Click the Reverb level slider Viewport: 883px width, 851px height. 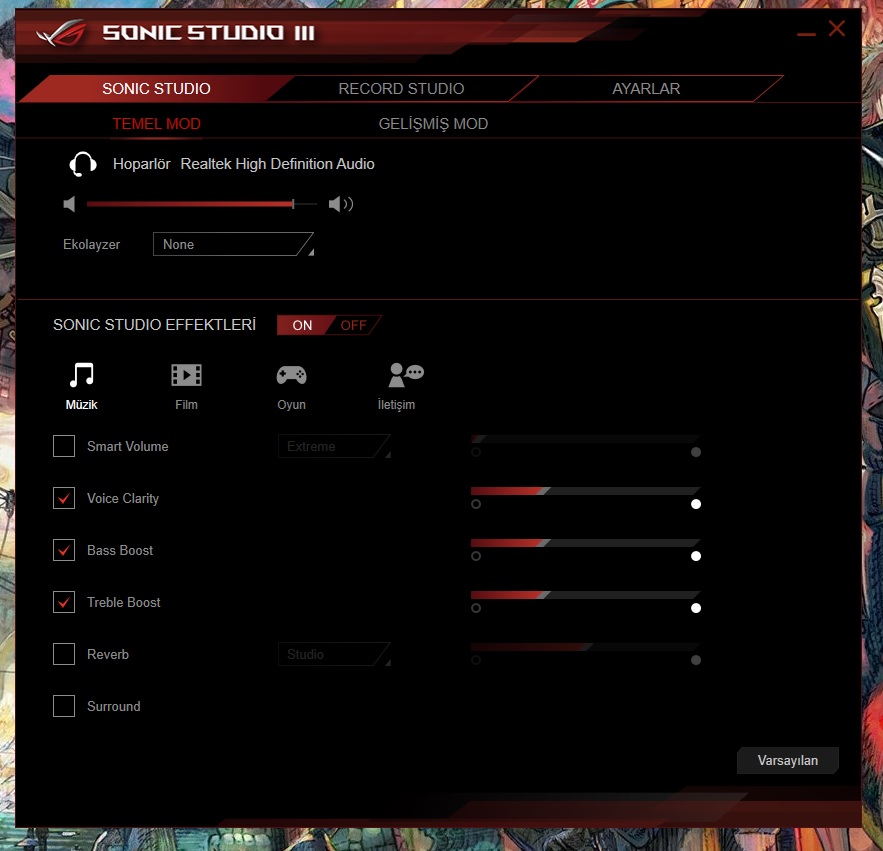586,647
